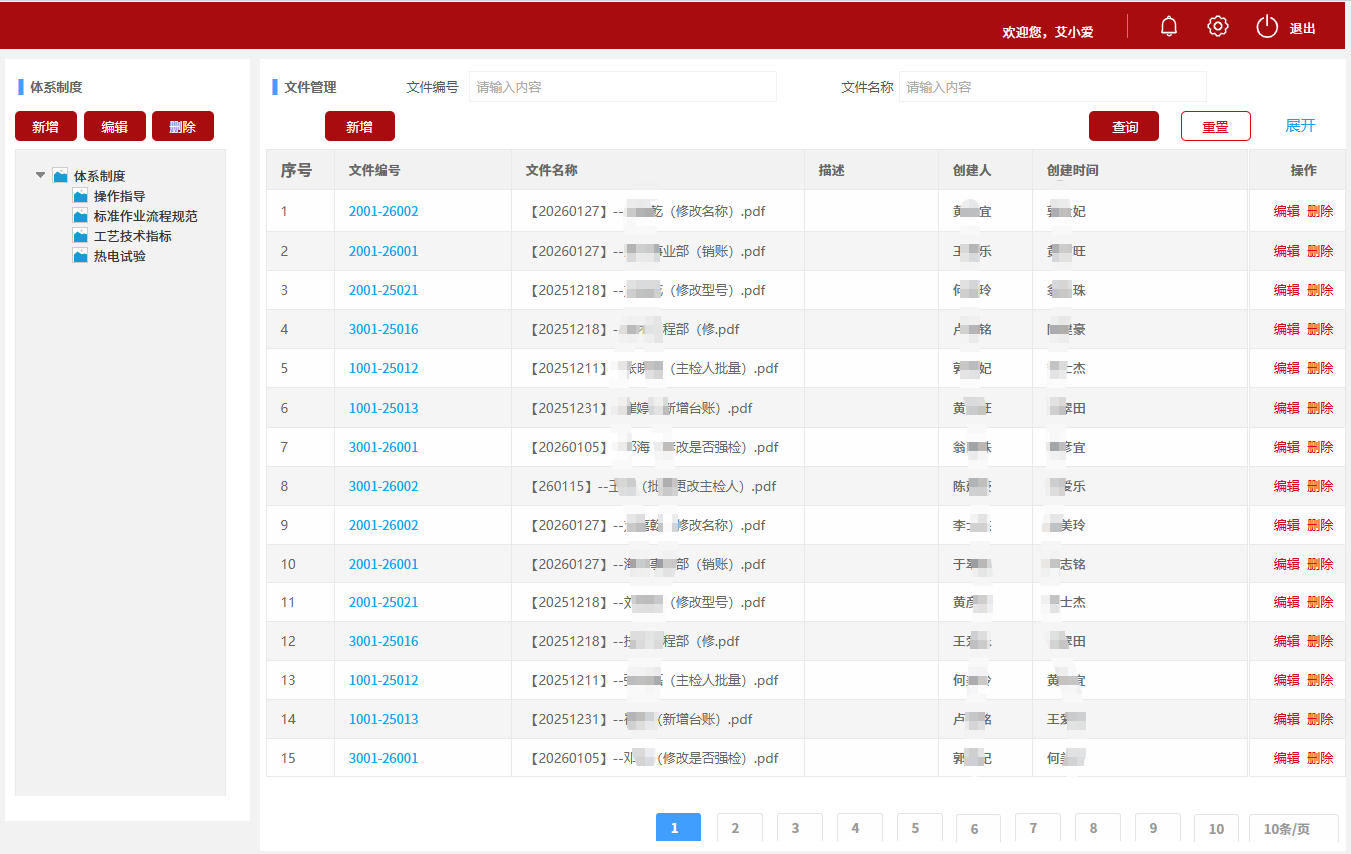Go to page 5 in pagination
1351x854 pixels.
click(917, 828)
